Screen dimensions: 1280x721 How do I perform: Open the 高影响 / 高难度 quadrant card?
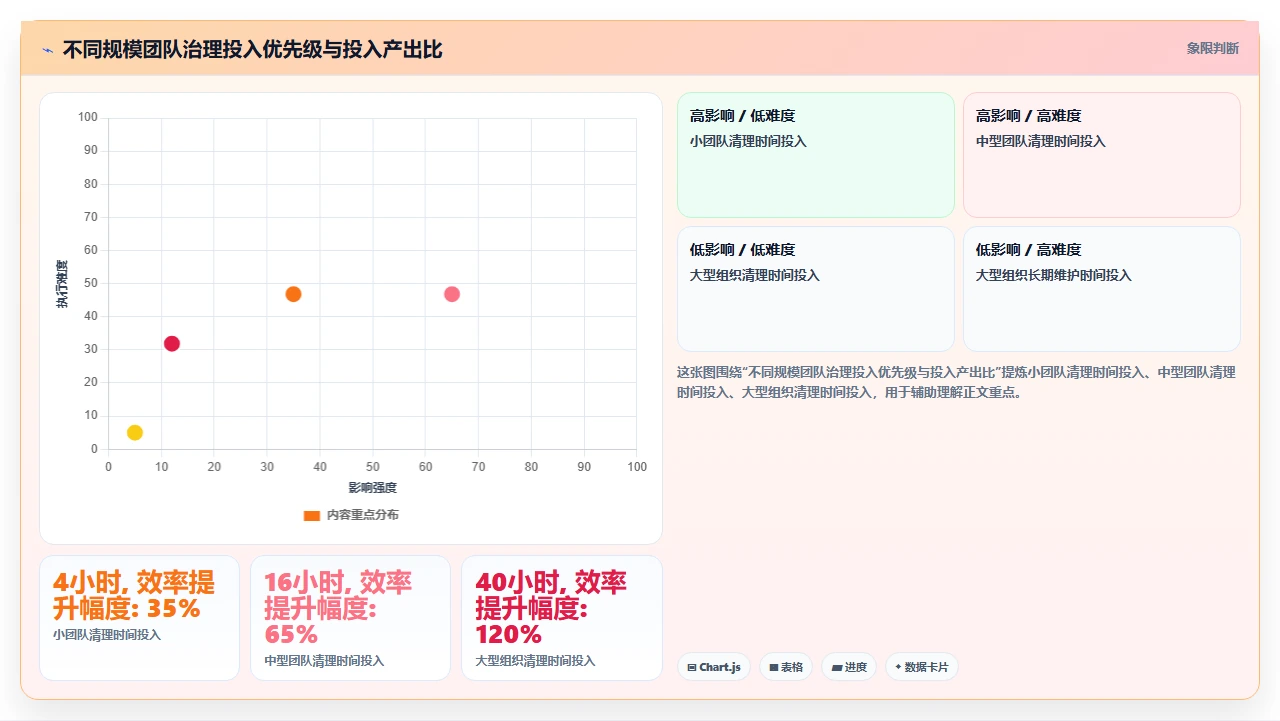1102,155
